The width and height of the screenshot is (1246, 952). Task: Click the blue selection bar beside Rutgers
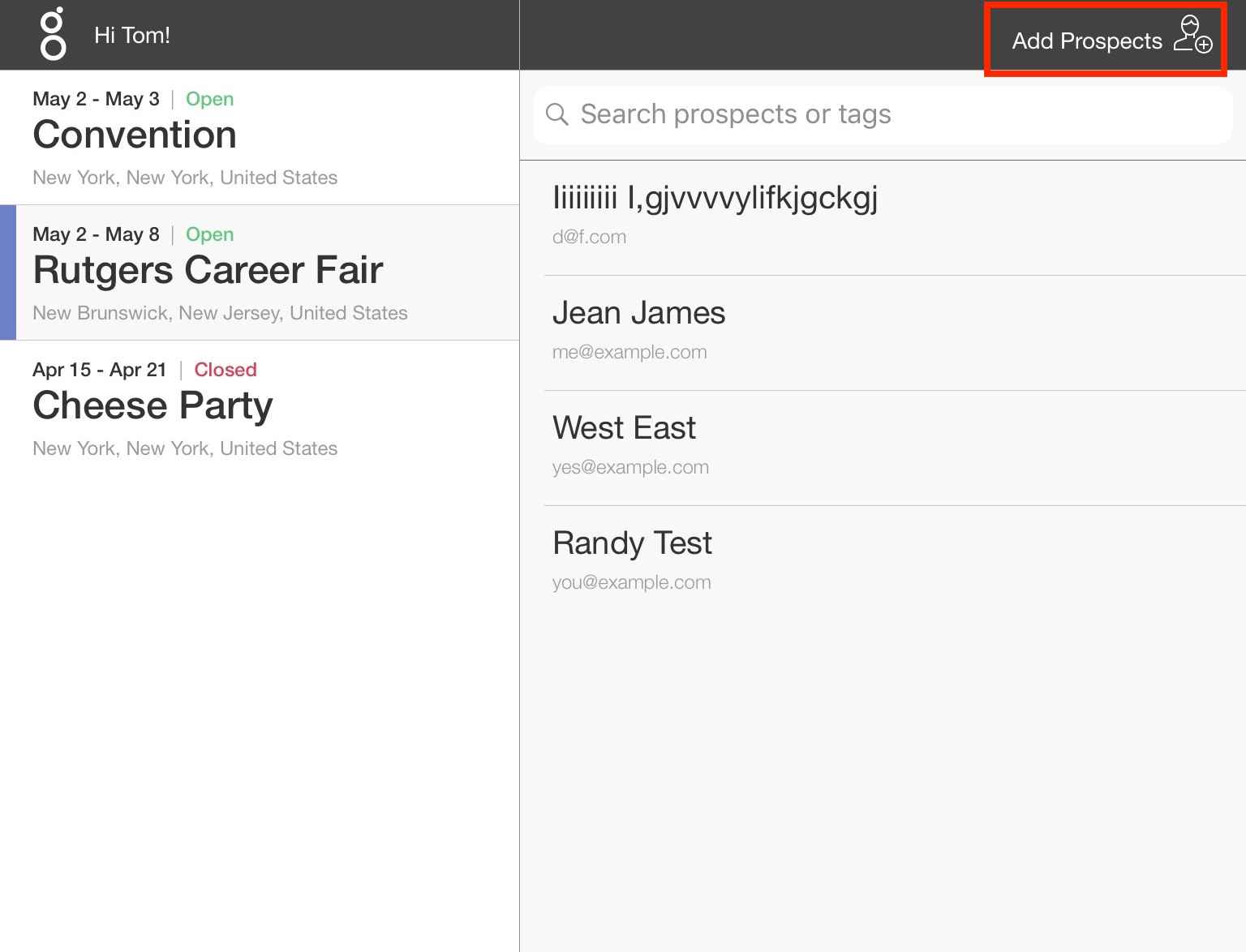coord(8,272)
